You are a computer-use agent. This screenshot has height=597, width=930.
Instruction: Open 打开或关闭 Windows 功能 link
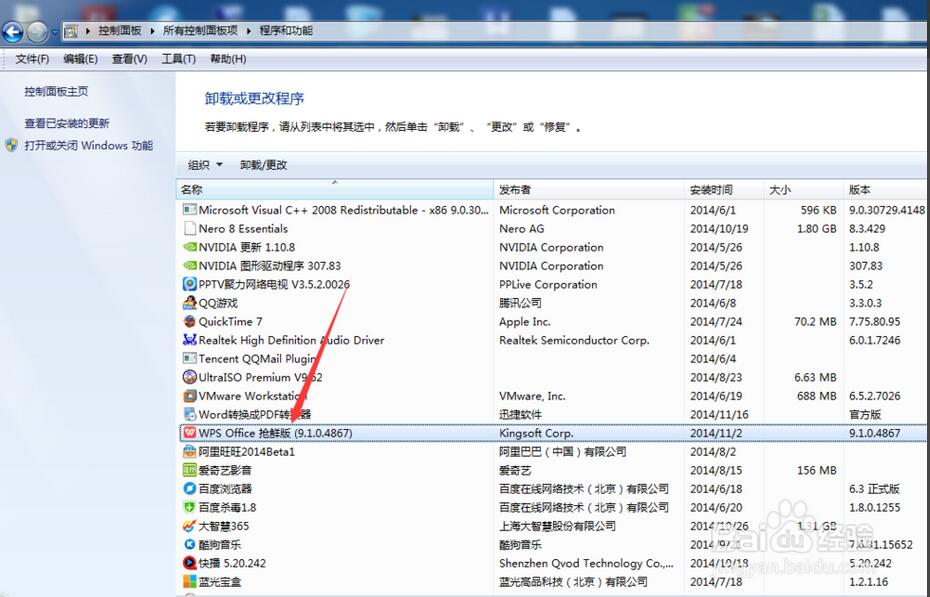[89, 145]
